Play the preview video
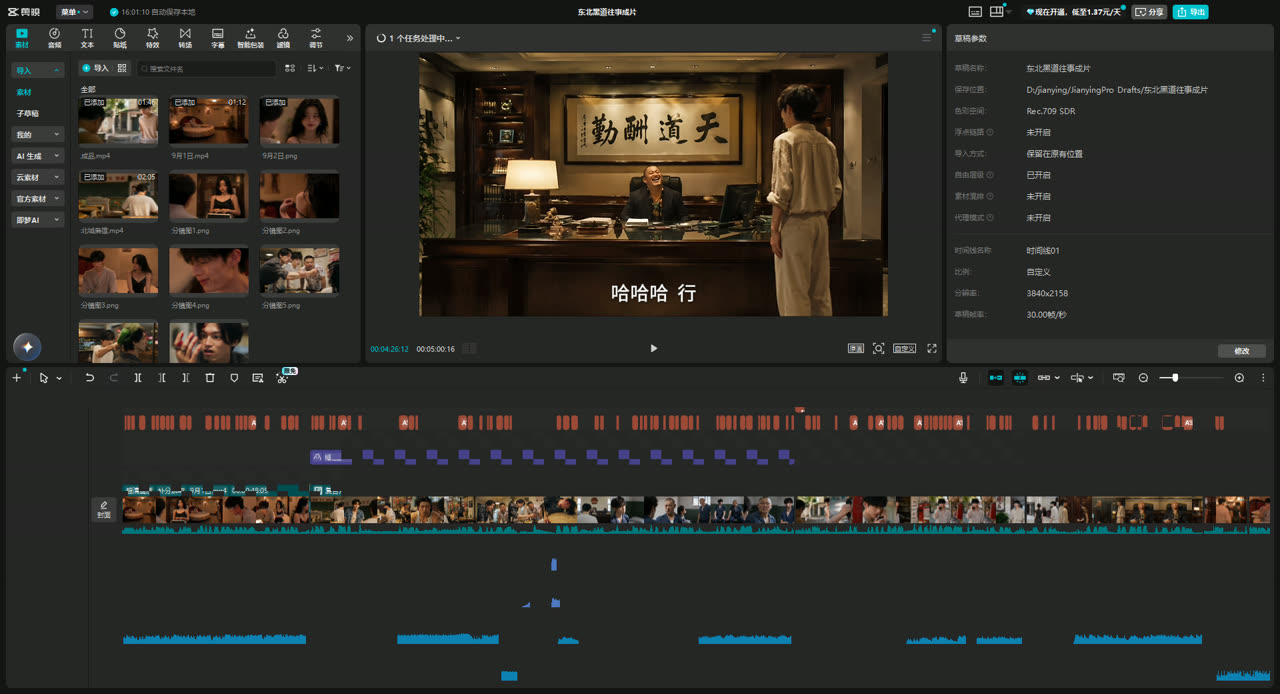 pyautogui.click(x=654, y=348)
